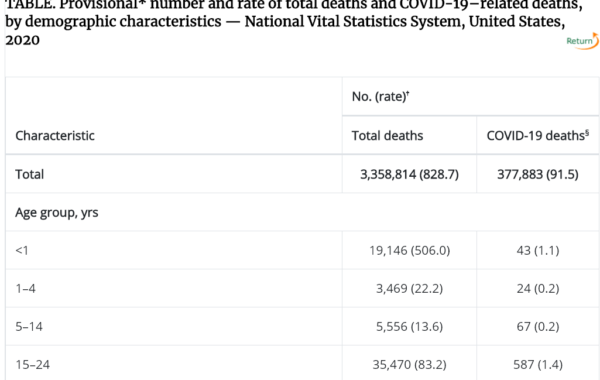
Task: Click the table title heading text
Action: (294, 22)
